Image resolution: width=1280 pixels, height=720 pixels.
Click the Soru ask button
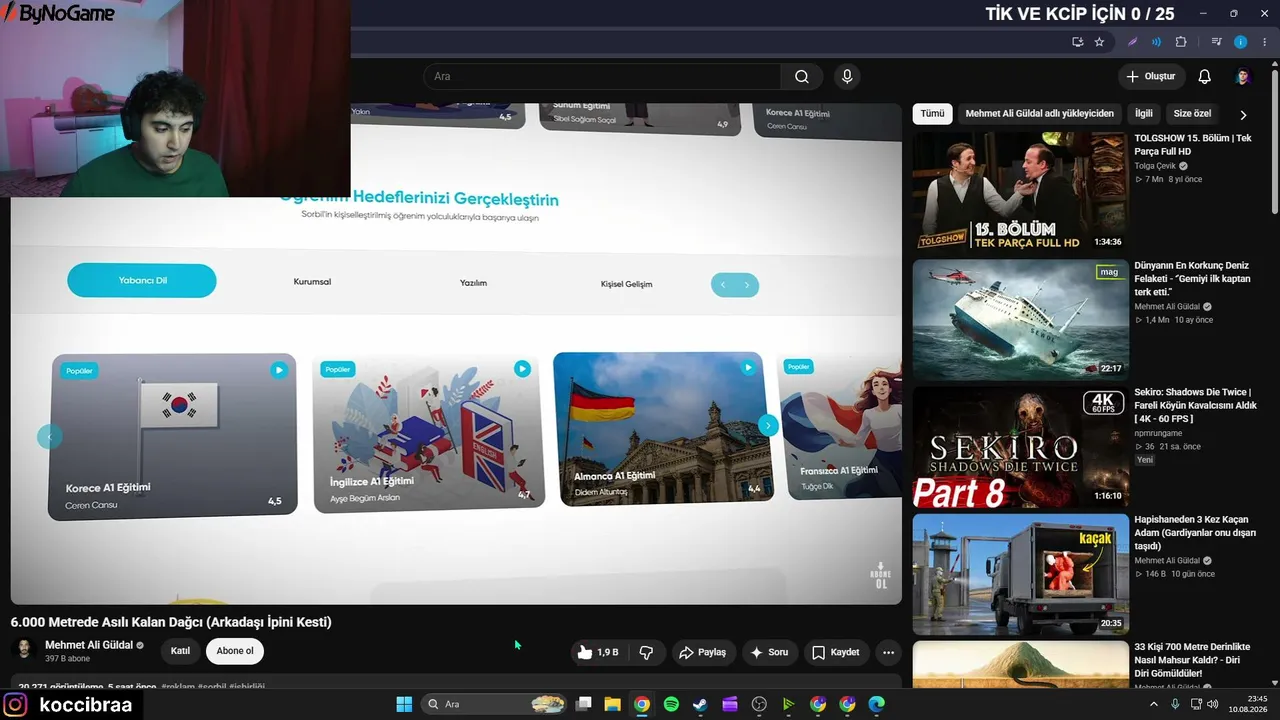(x=769, y=652)
